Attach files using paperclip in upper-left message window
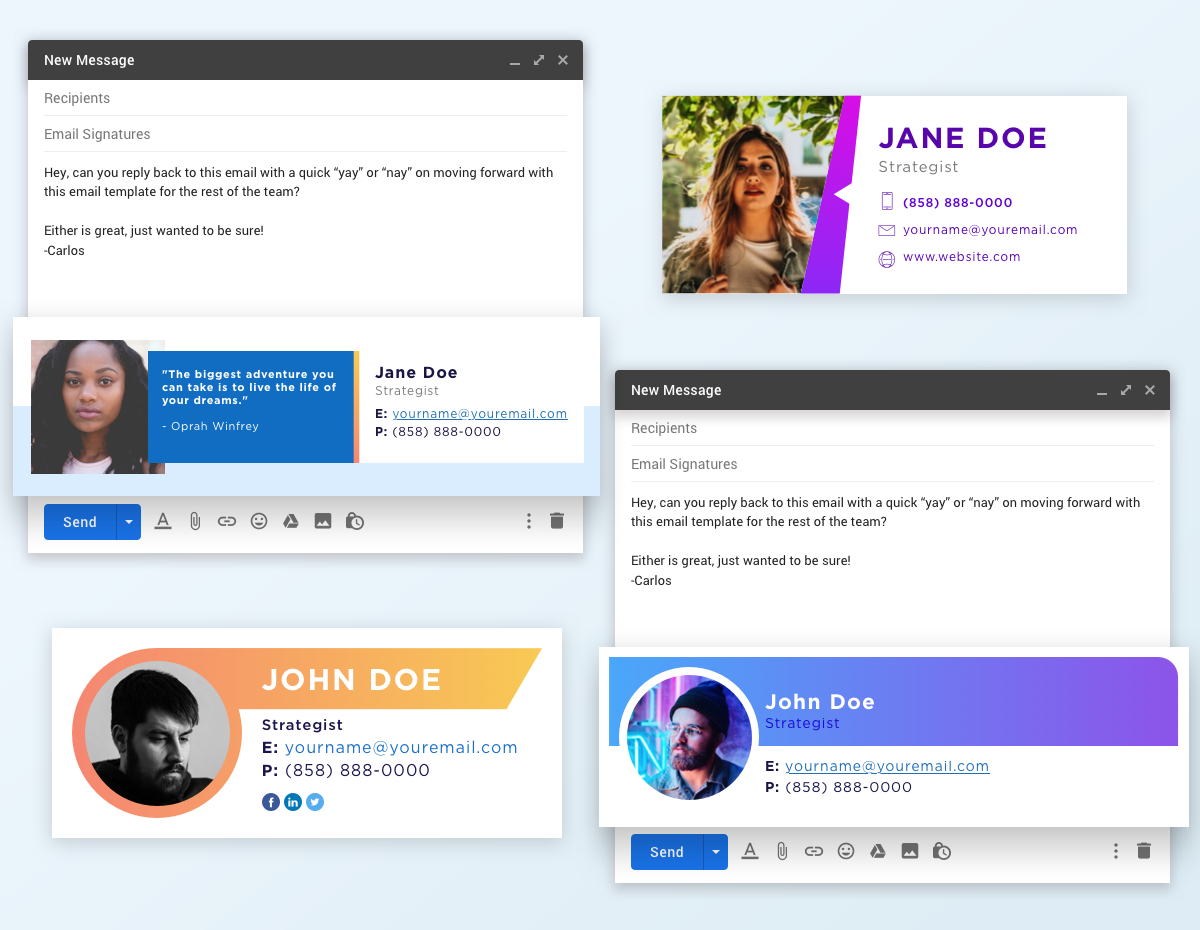The width and height of the screenshot is (1200, 930). pos(195,521)
